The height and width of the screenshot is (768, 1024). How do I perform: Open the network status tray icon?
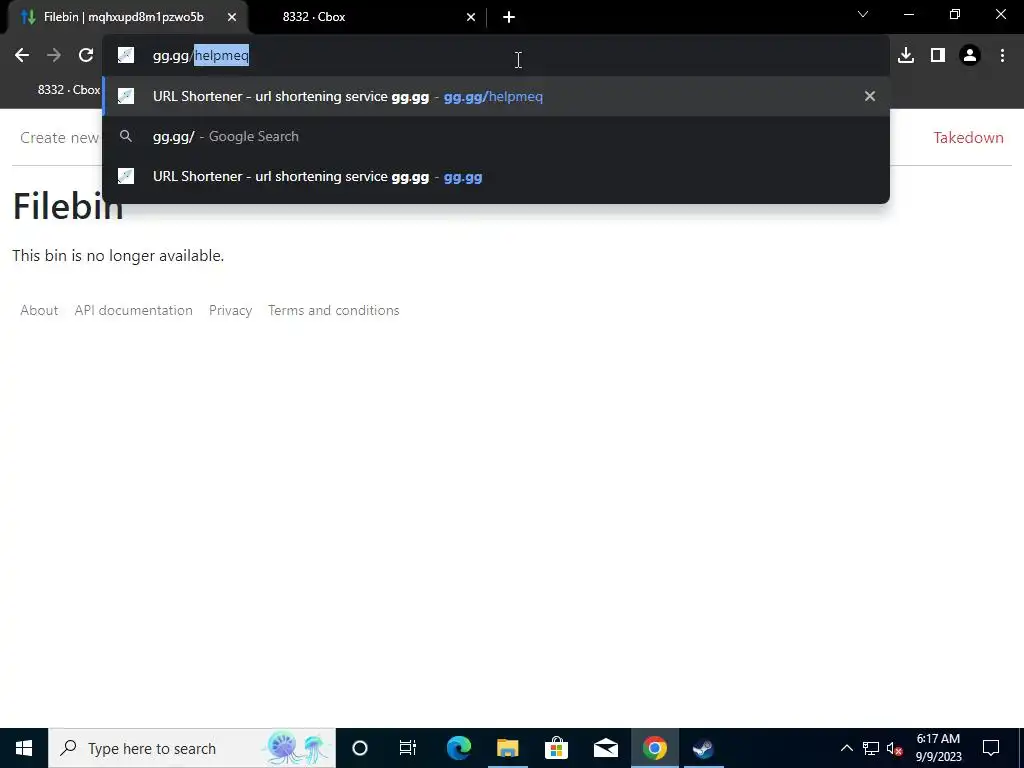point(871,748)
